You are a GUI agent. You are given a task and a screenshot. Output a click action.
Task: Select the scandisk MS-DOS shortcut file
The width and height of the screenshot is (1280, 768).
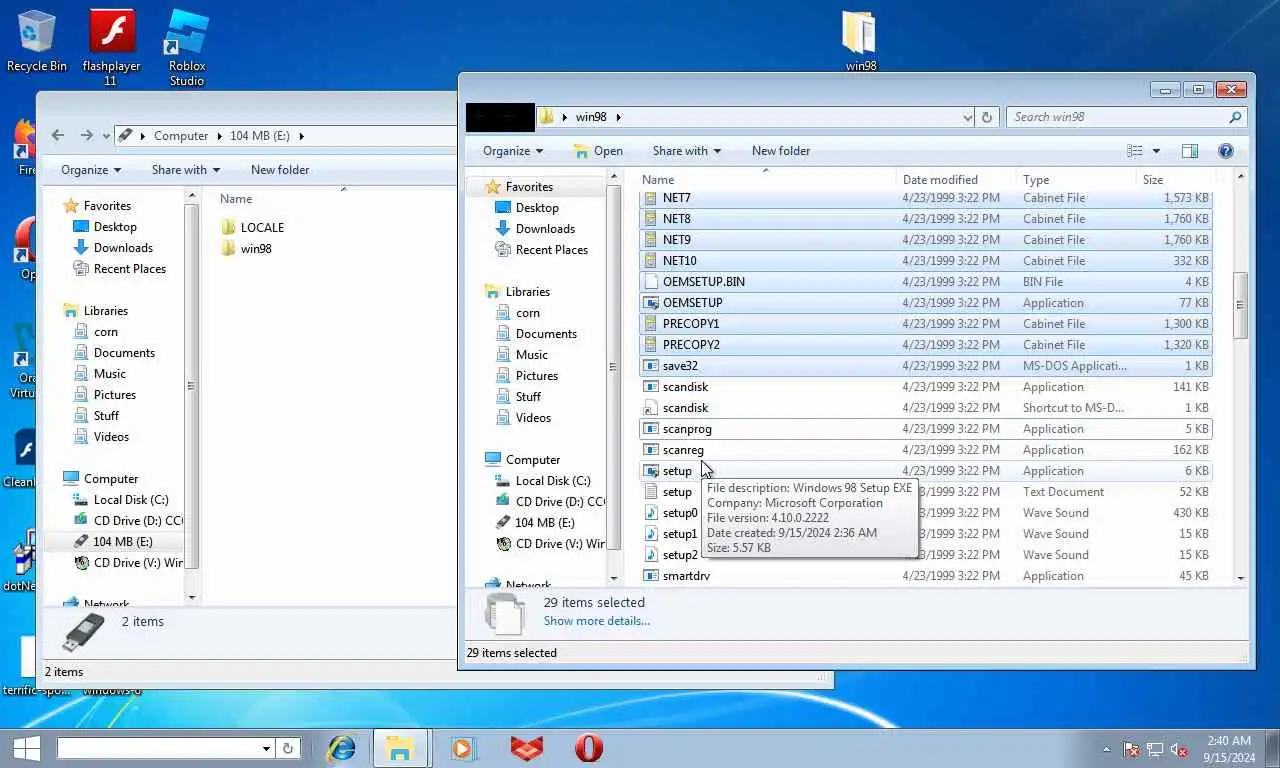click(x=685, y=408)
